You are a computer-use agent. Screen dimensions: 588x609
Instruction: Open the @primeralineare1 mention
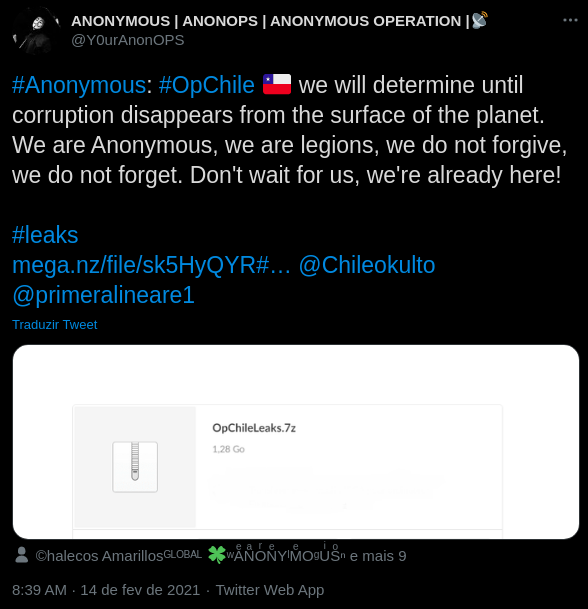103,295
